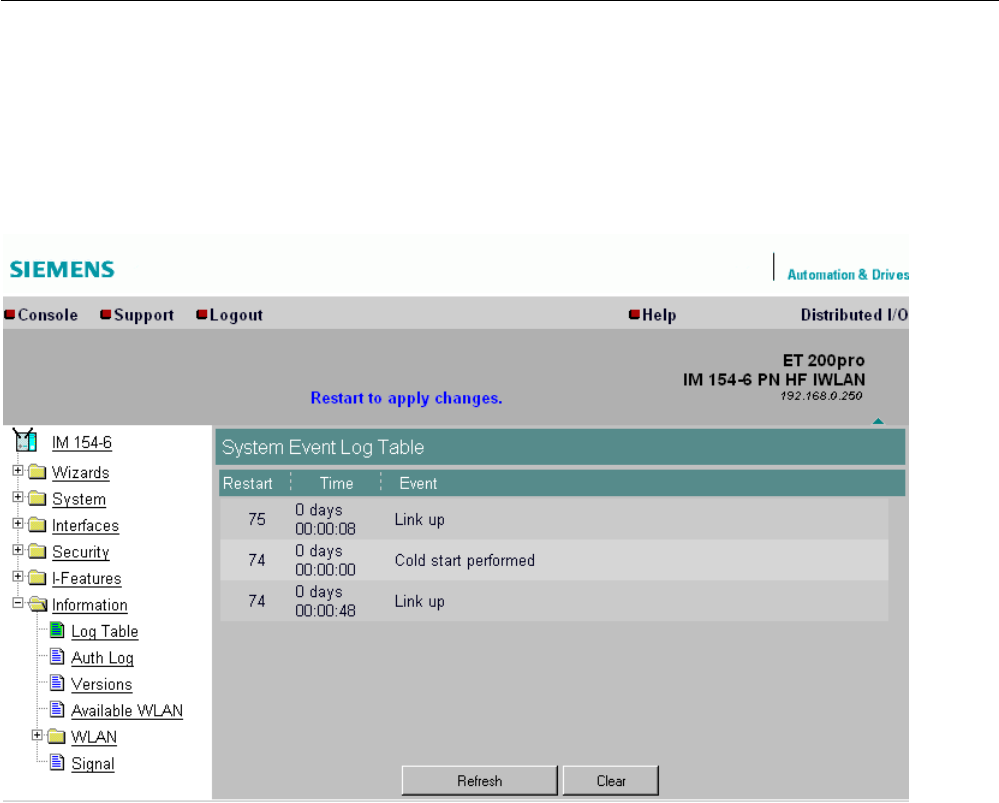Click the red bullet beside Logout
This screenshot has width=999, height=803.
202,314
